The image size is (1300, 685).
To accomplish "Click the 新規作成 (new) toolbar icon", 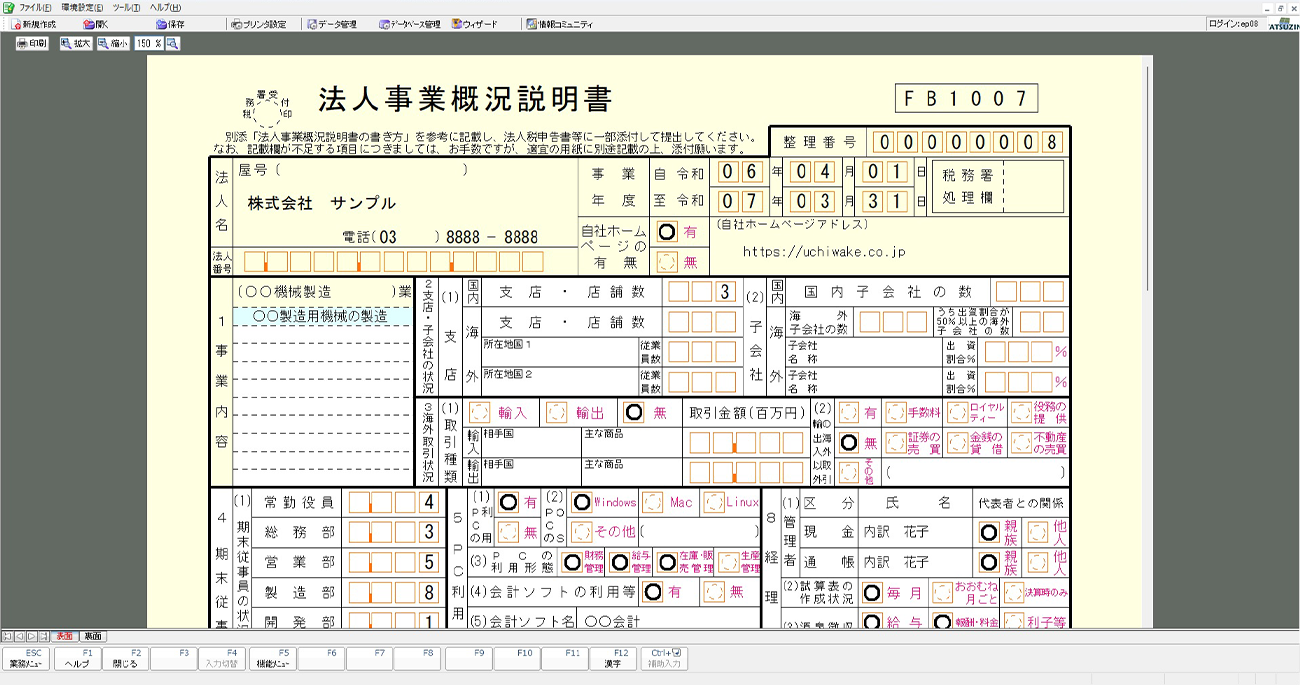I will coord(34,24).
